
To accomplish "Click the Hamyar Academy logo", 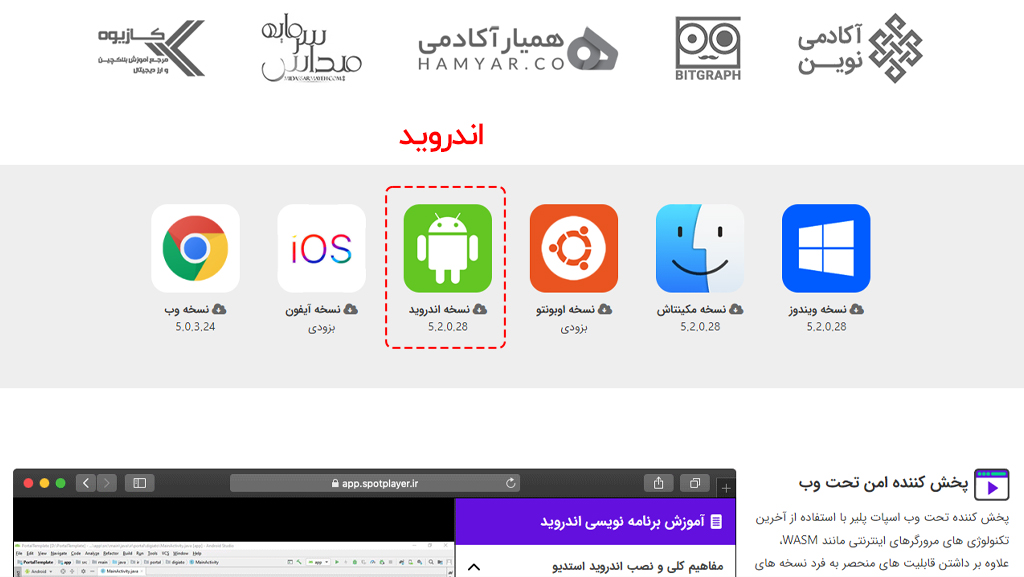I will tap(517, 48).
